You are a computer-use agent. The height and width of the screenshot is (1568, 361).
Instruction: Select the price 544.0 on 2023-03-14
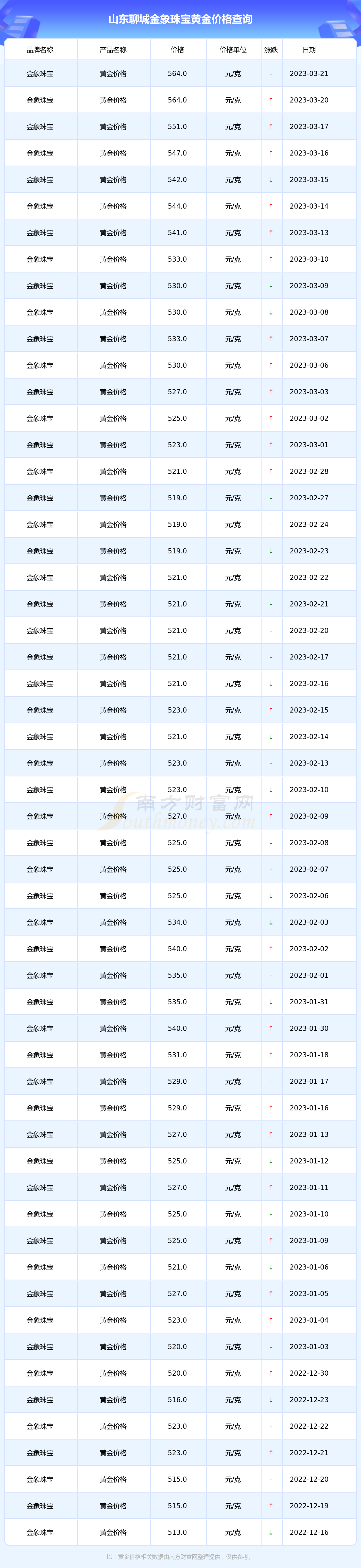[x=177, y=206]
